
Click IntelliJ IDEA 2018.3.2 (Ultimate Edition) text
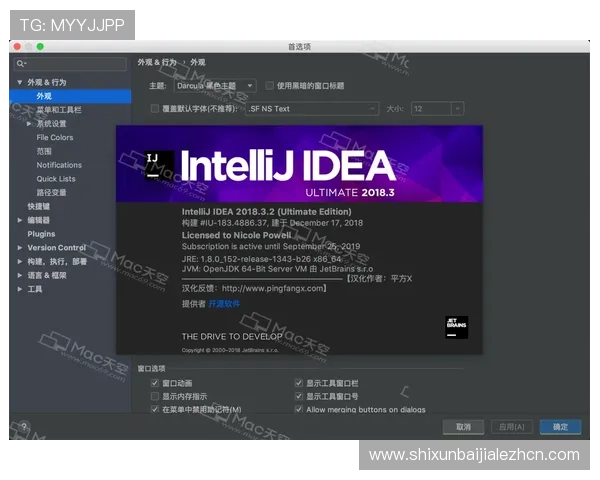[x=266, y=212]
